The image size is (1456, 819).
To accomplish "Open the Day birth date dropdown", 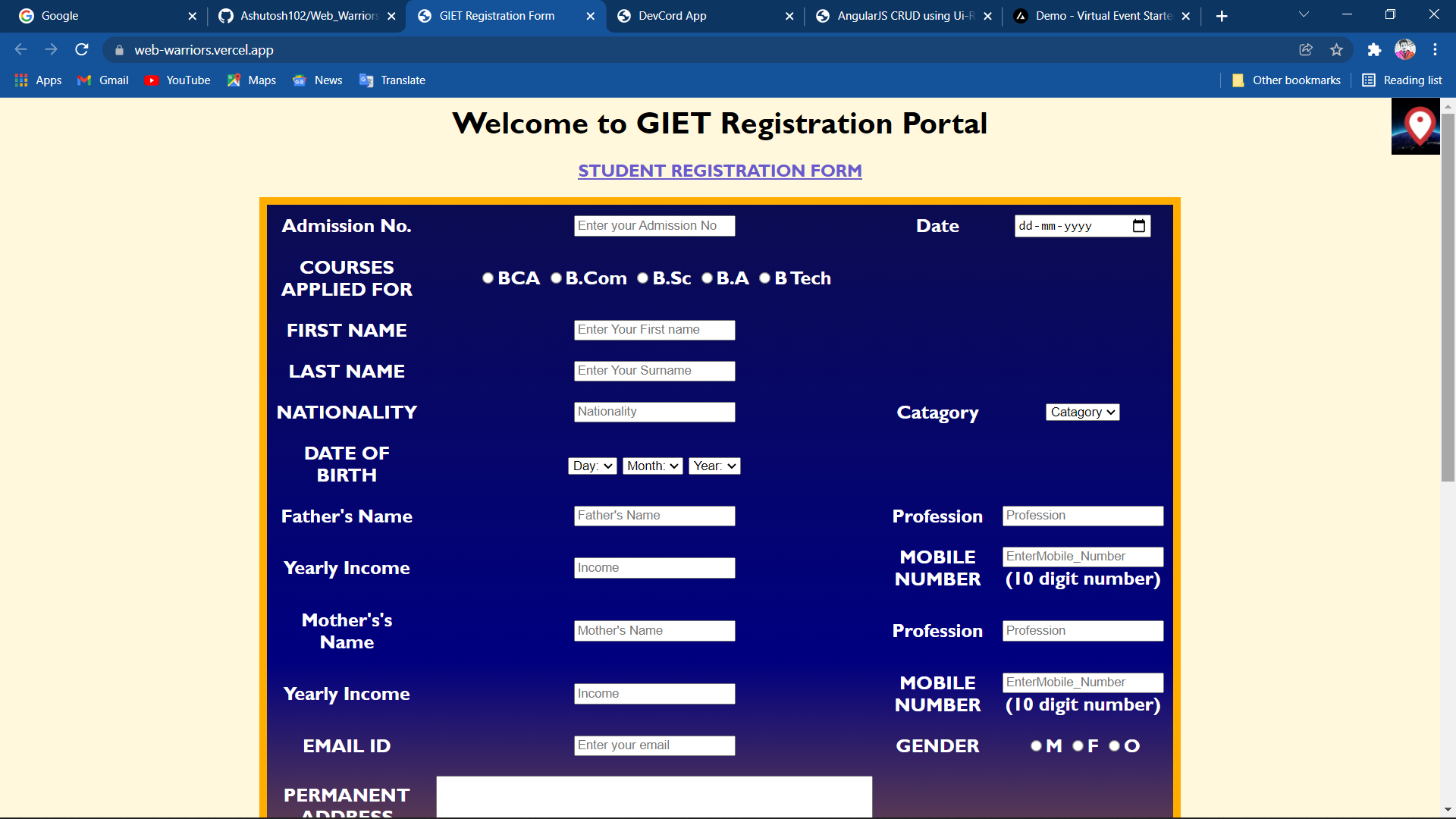I will 592,466.
